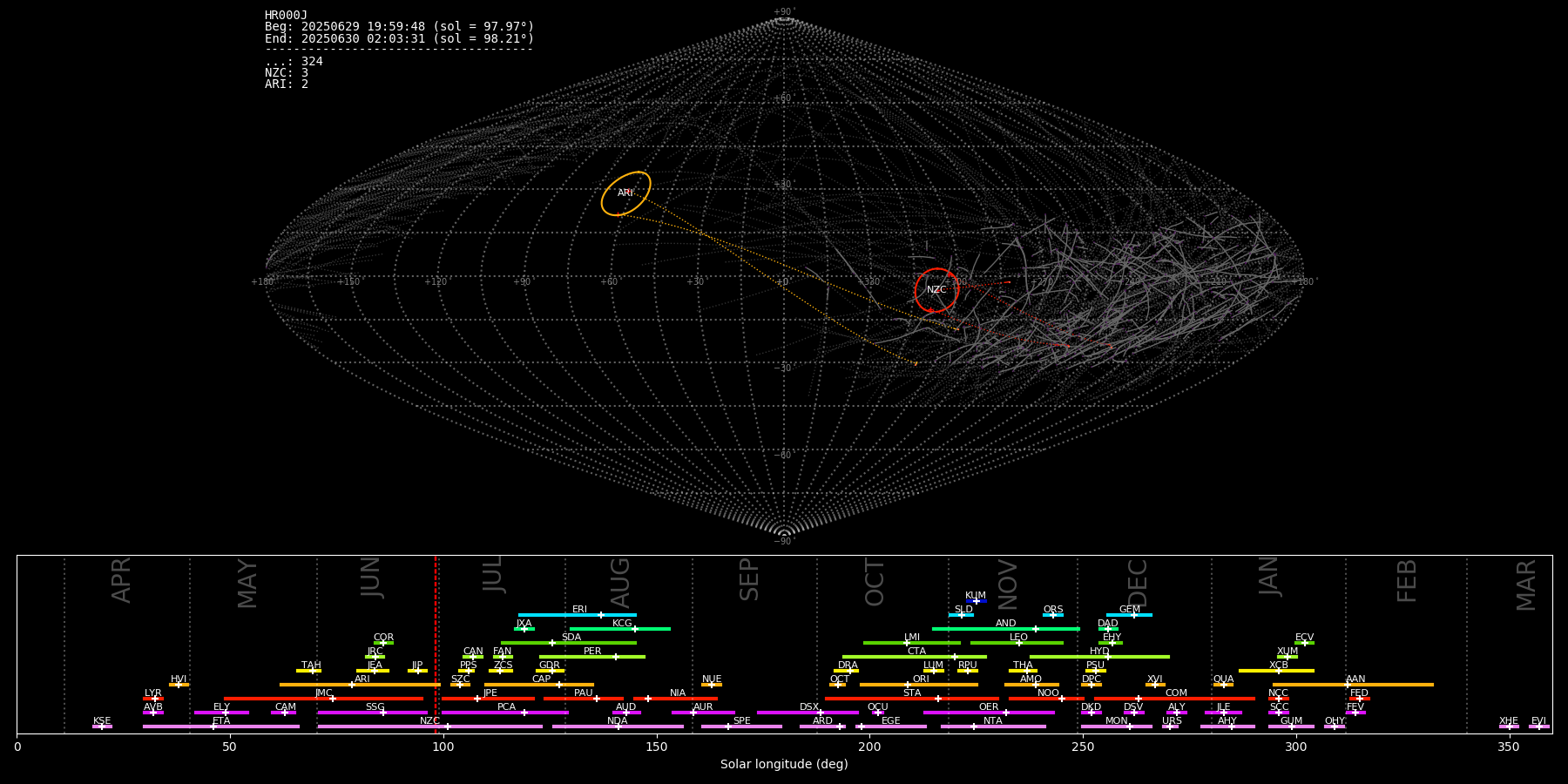
Task: Click the ORI shower label
Action: point(921,679)
